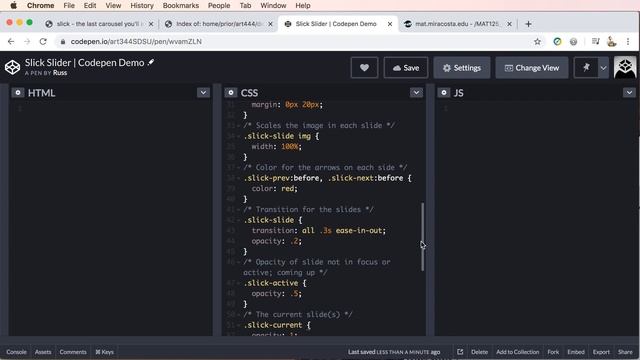Screen dimensions: 640x360
Task: Click Embed in footer
Action: coord(576,352)
